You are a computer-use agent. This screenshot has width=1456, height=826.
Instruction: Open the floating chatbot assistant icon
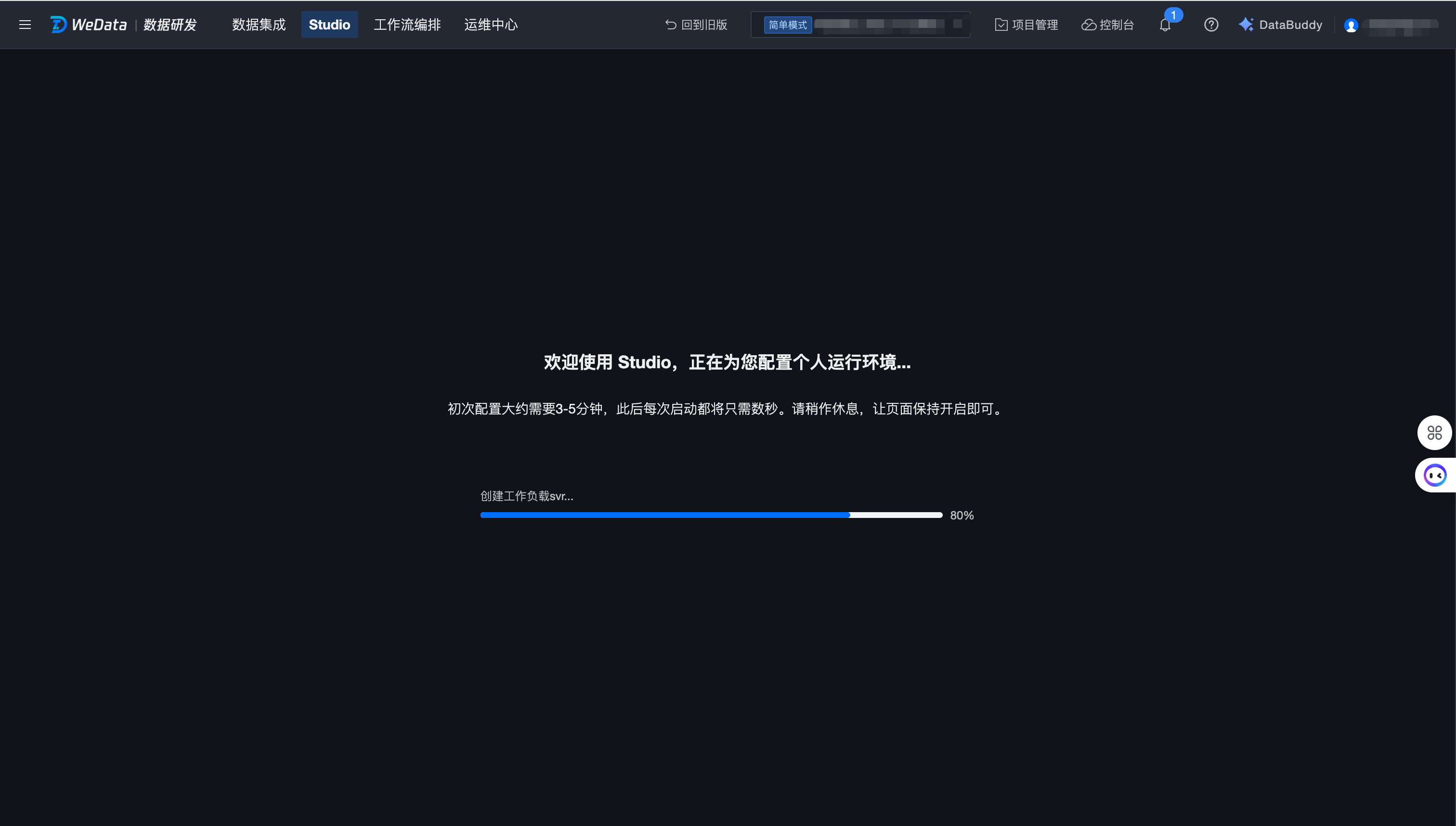click(x=1435, y=475)
